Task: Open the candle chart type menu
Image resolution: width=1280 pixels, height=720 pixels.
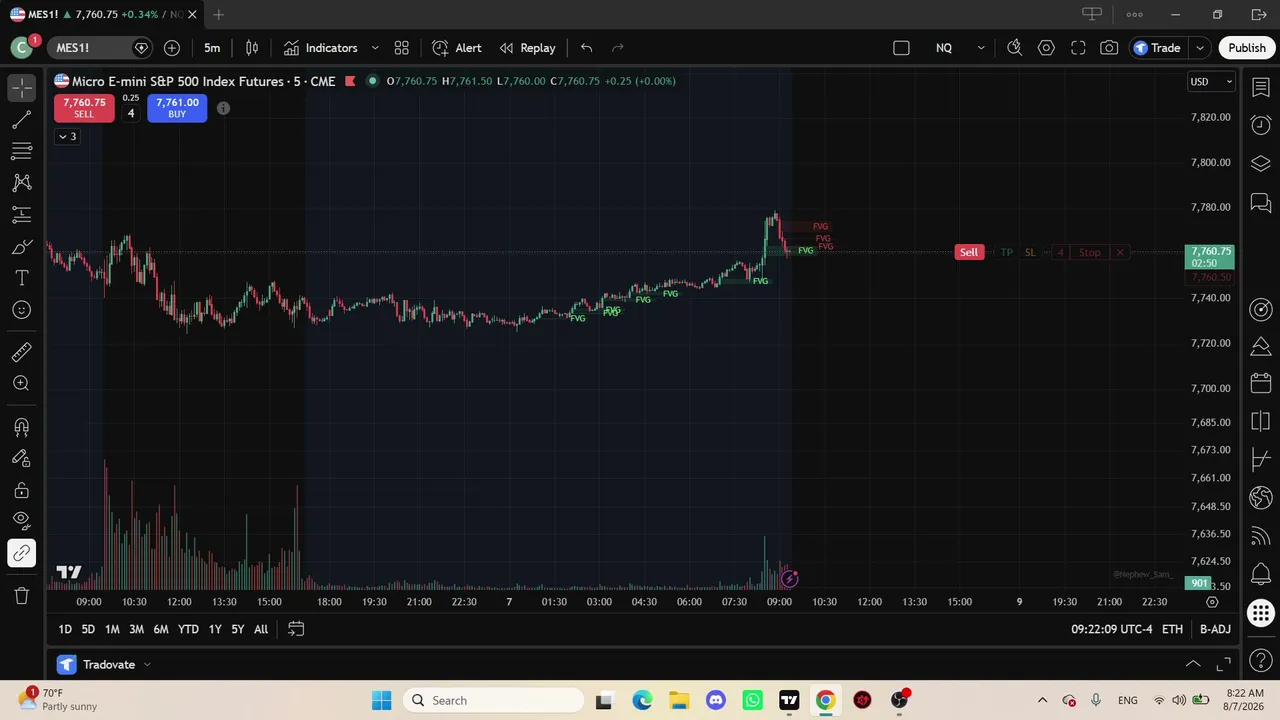Action: click(x=252, y=48)
